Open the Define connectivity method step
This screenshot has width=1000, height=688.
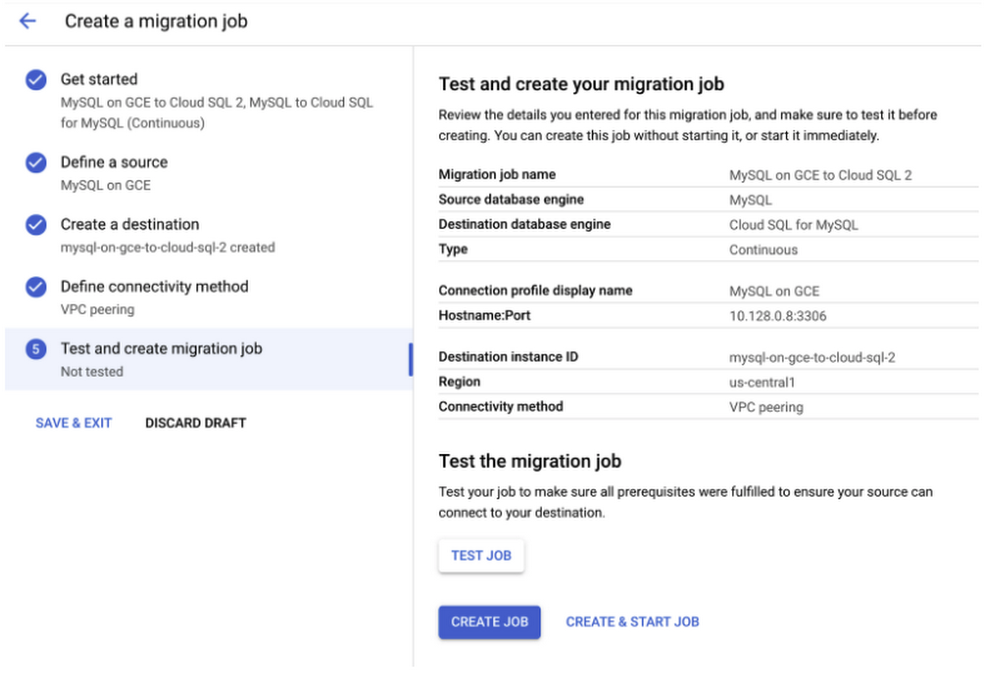[154, 286]
